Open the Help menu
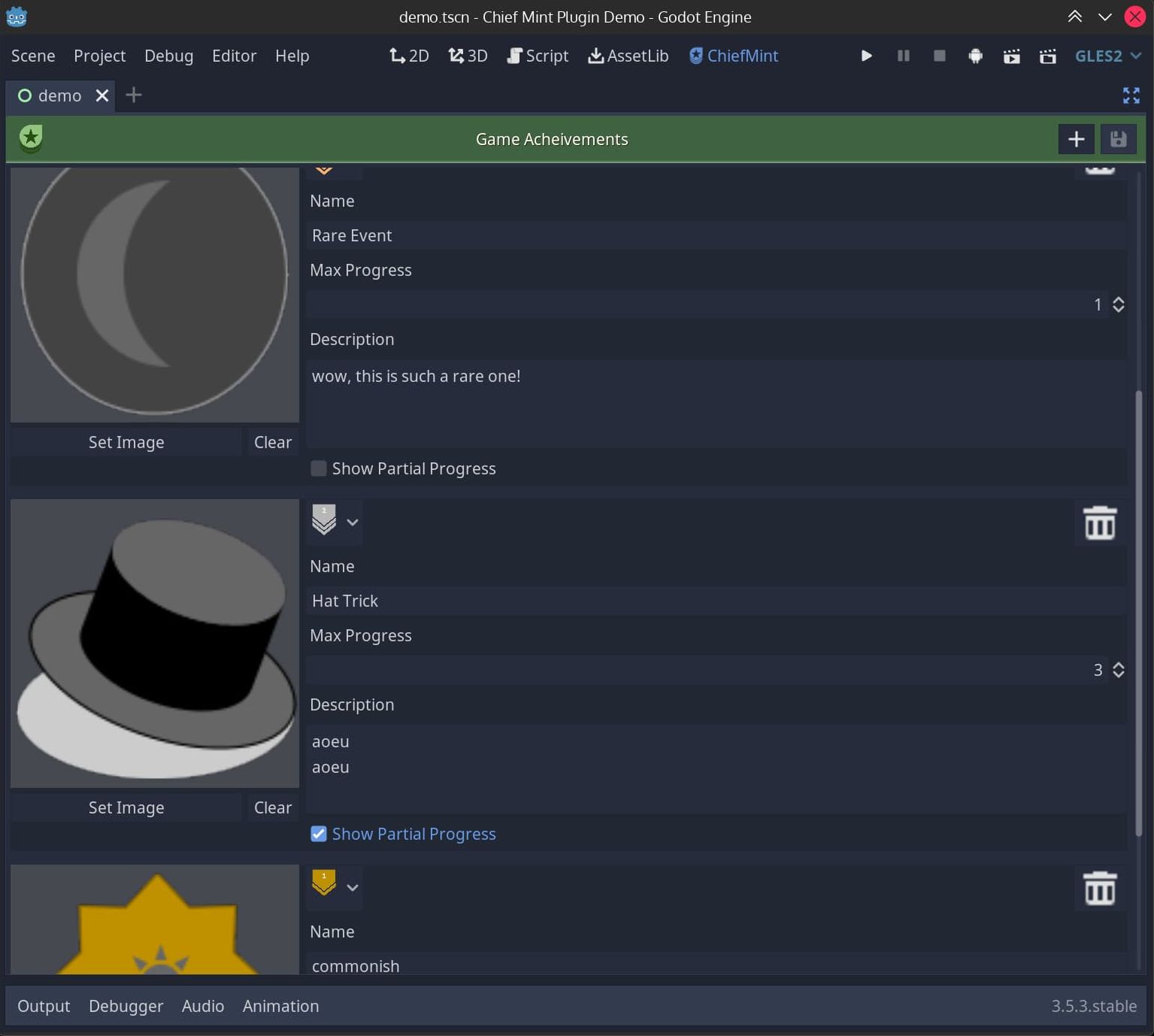This screenshot has height=1036, width=1154. [292, 56]
